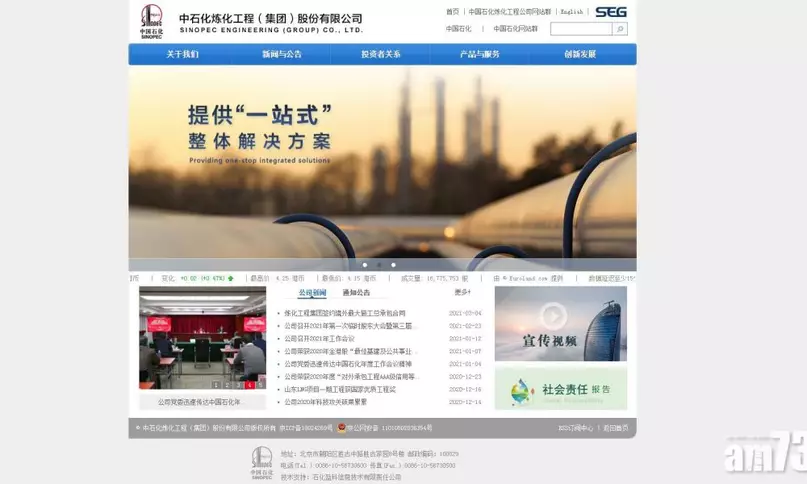
Task: Open the 新闻与公告 navigation menu
Action: [282, 54]
